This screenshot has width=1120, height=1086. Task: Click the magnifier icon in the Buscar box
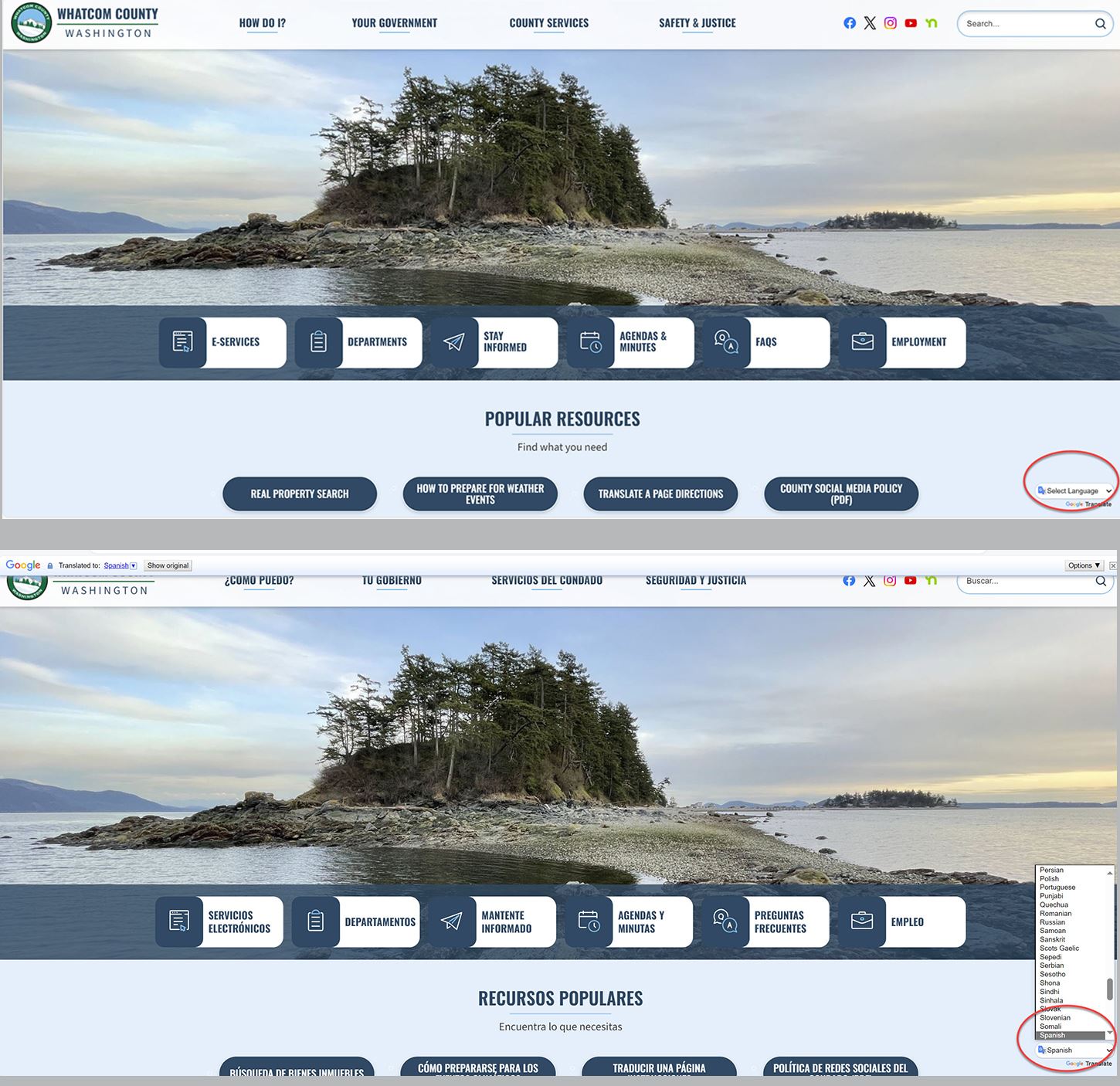point(1100,582)
